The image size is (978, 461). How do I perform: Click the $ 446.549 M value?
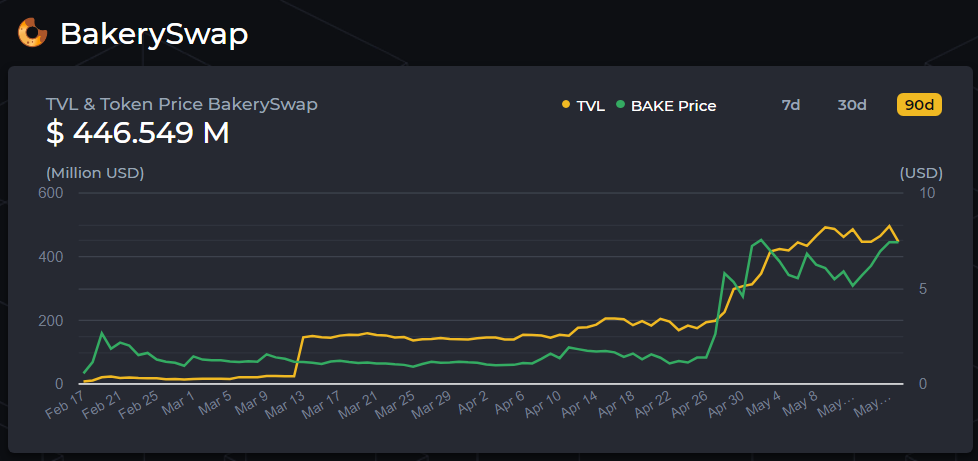[138, 133]
